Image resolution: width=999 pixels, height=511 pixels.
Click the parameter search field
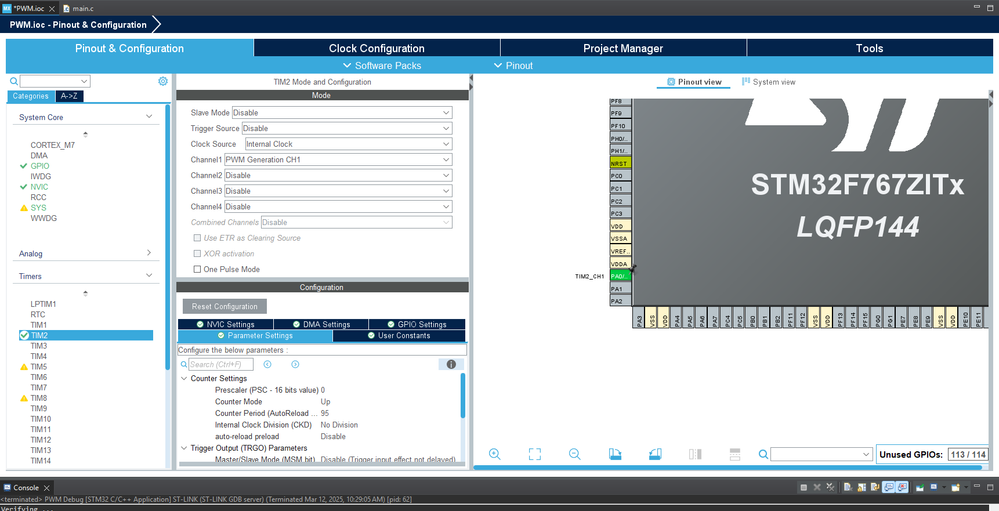[x=221, y=364]
